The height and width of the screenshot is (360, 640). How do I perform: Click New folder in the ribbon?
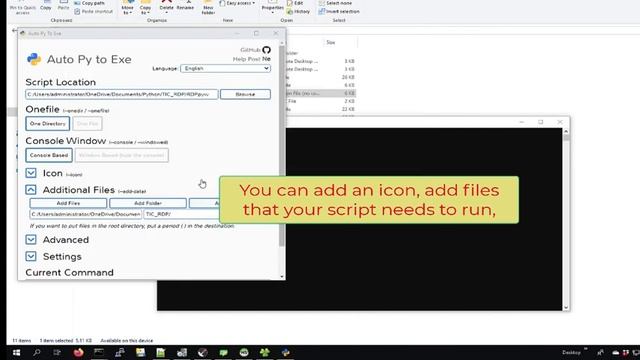click(x=208, y=8)
